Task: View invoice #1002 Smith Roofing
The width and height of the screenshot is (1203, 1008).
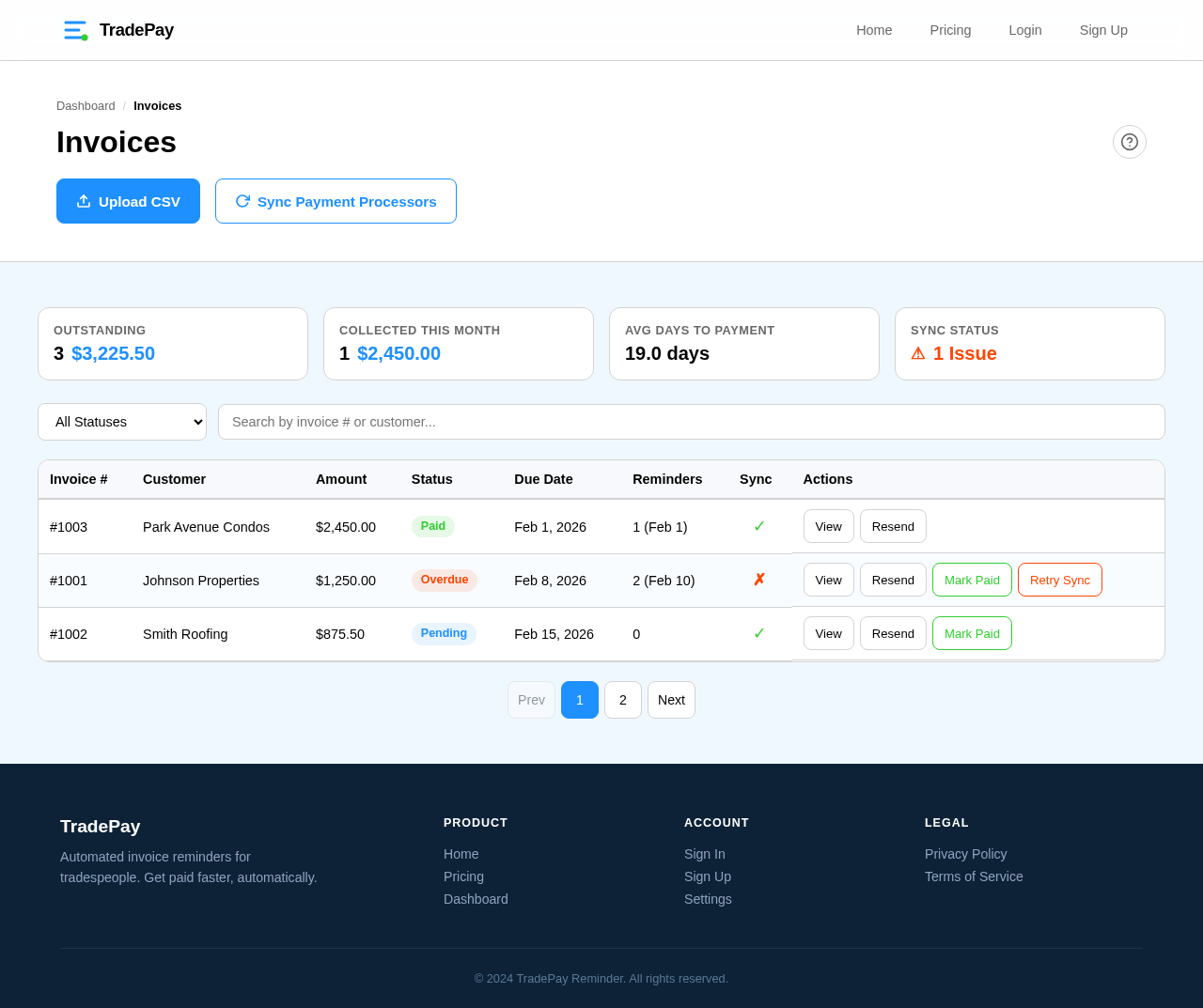Action: click(829, 633)
